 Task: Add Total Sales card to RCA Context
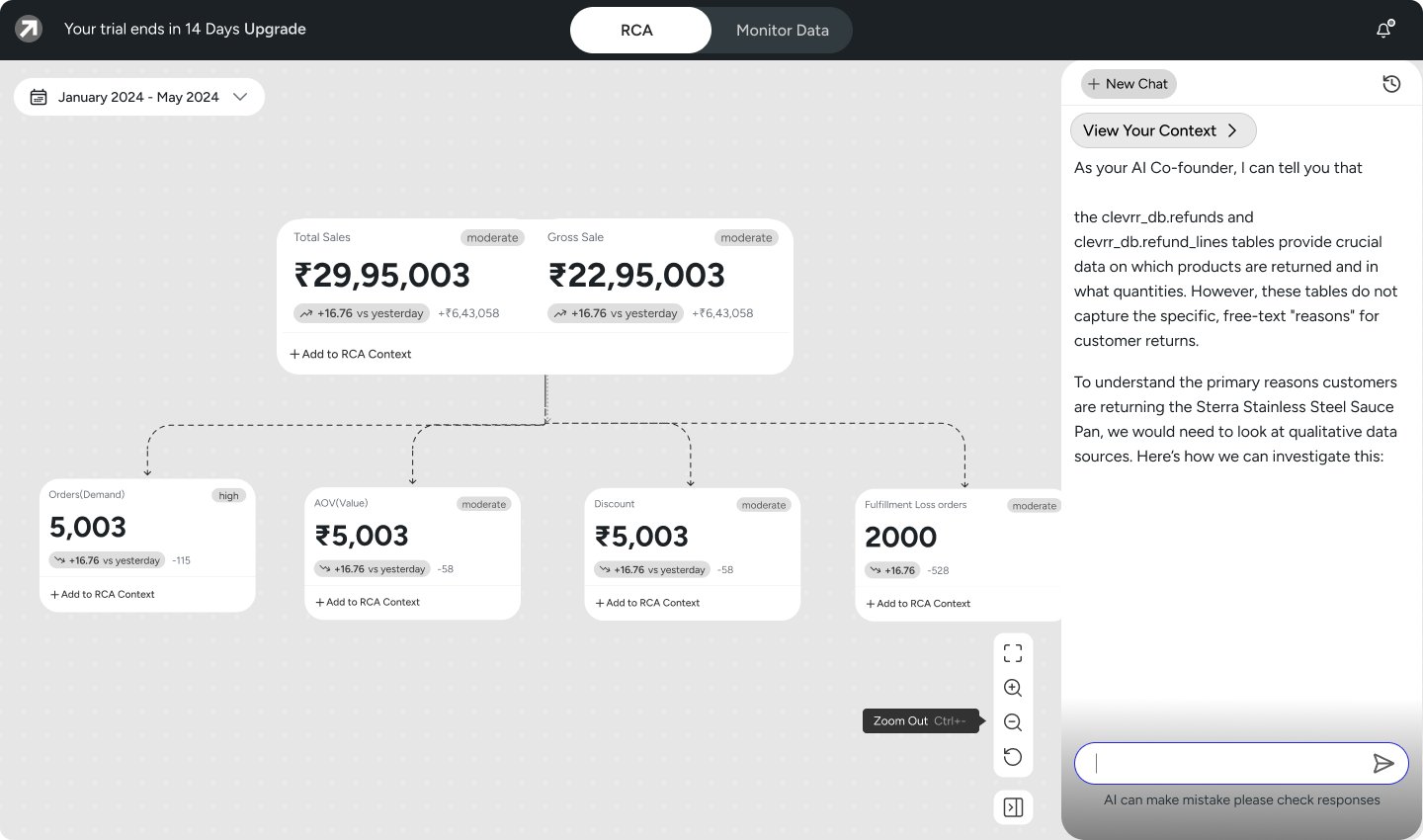point(351,354)
